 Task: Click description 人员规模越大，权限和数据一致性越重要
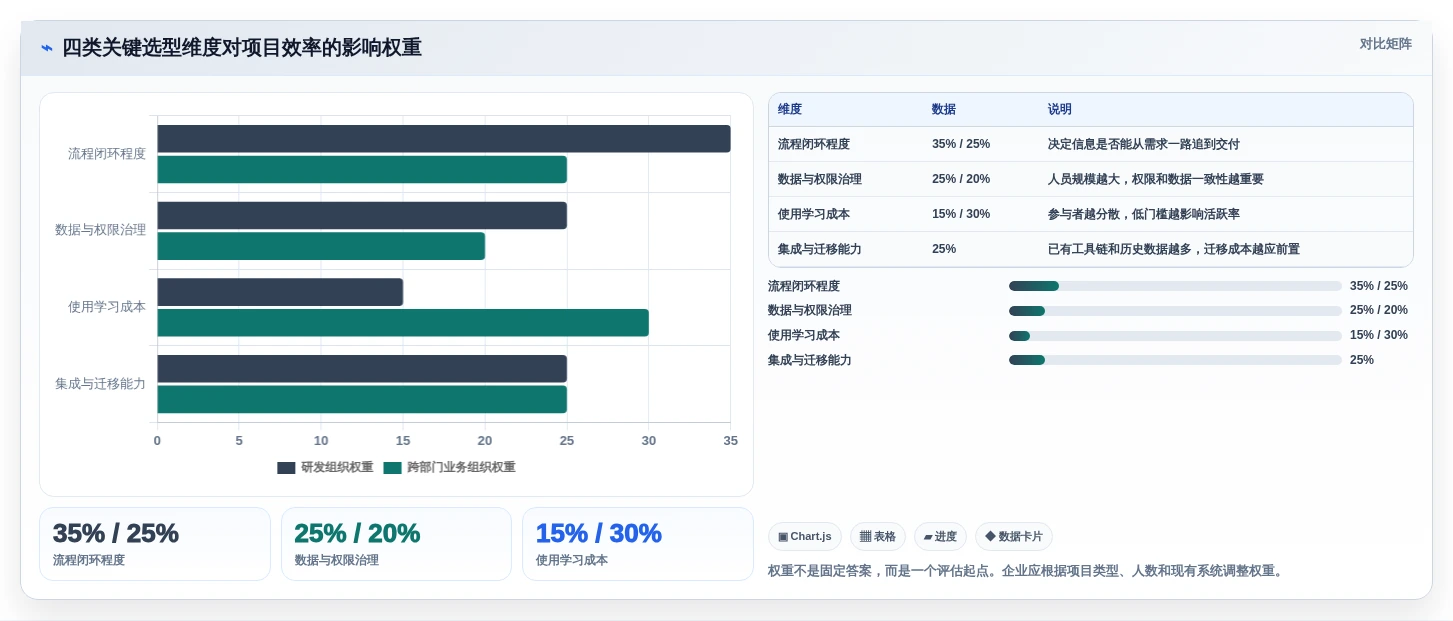click(x=1156, y=179)
